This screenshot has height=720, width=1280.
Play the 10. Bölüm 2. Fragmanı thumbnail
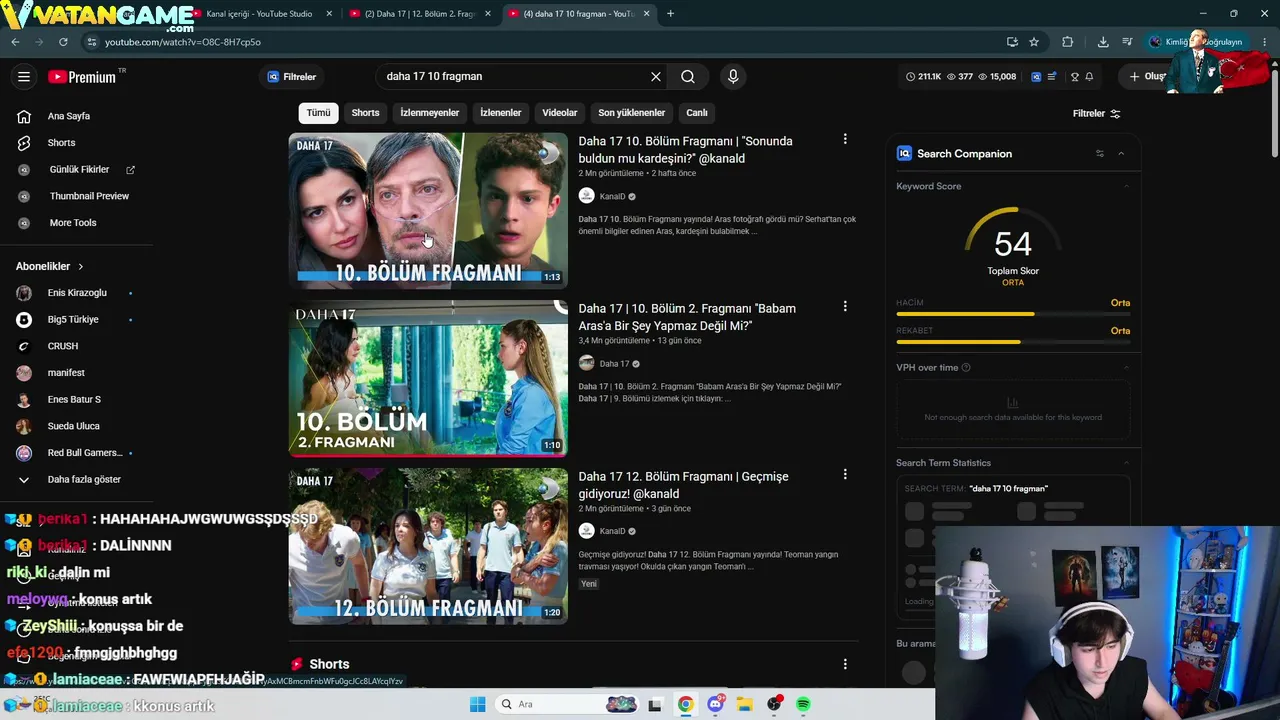(x=428, y=379)
